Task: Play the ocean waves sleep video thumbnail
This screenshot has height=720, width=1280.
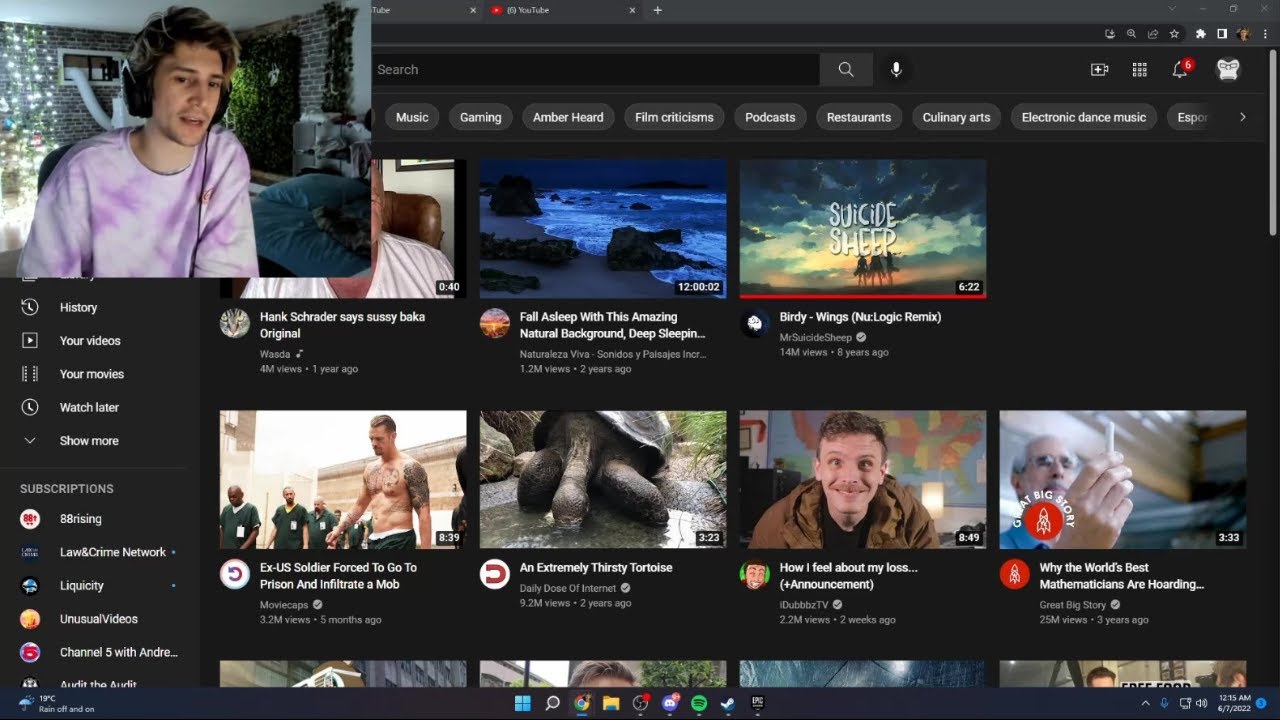Action: pyautogui.click(x=603, y=229)
